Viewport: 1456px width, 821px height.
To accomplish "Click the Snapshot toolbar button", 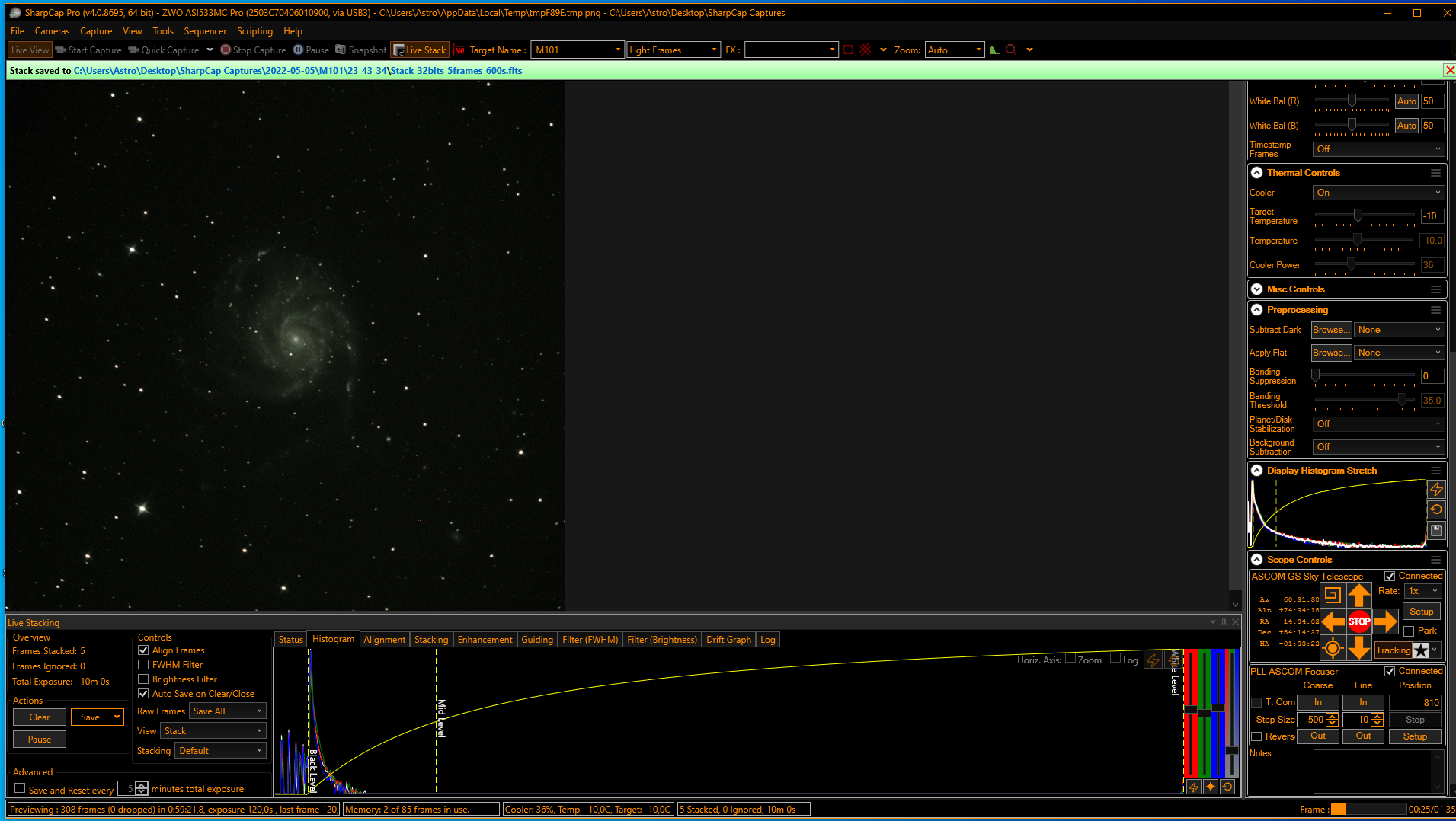I will 361,50.
